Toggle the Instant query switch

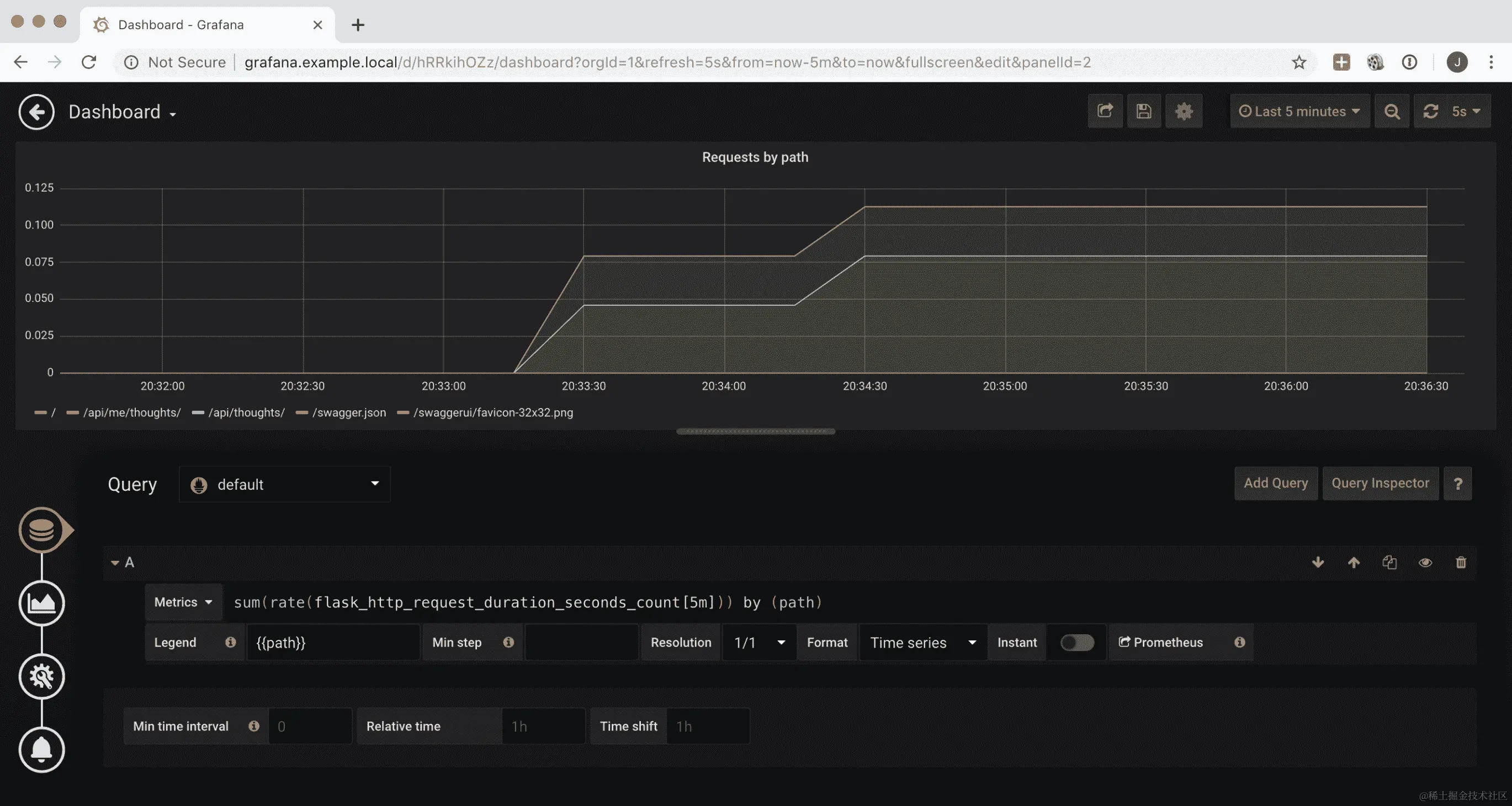pos(1076,642)
